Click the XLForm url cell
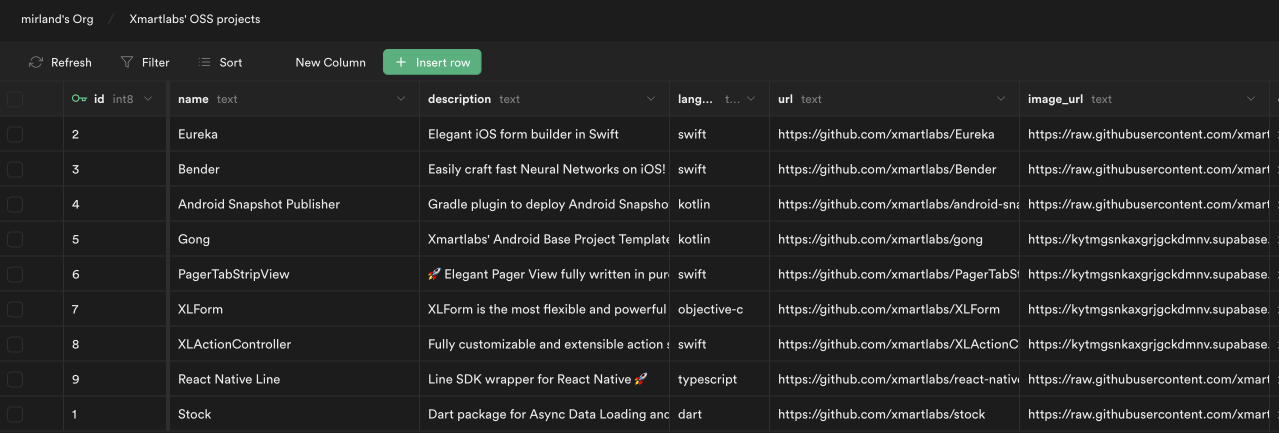Image resolution: width=1279 pixels, height=433 pixels. pos(894,309)
